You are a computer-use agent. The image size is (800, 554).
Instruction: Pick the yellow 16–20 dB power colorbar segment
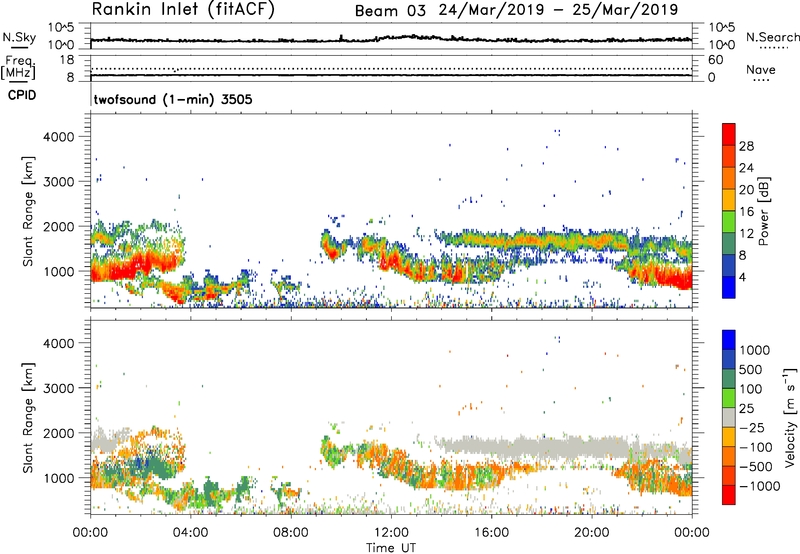coord(729,200)
